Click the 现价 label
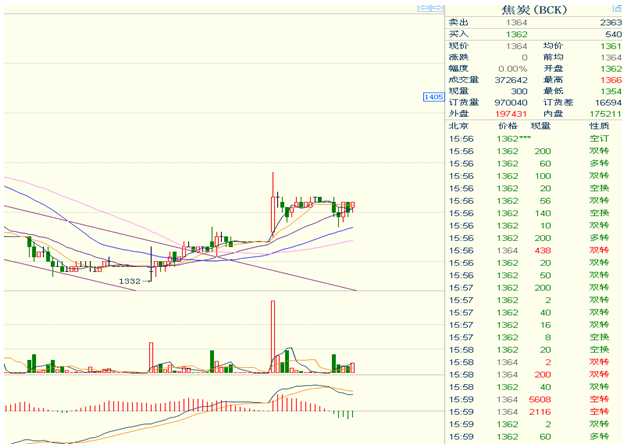The image size is (622, 445). point(459,46)
